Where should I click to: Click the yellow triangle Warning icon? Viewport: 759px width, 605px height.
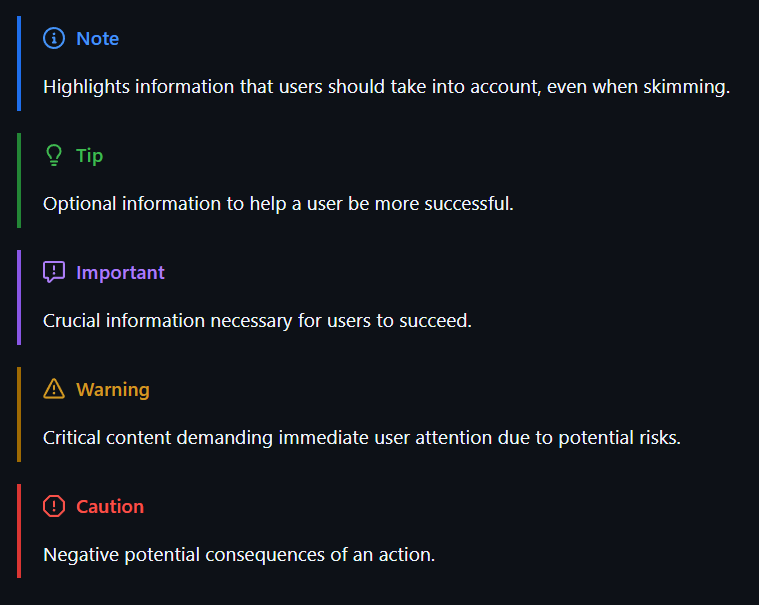54,390
